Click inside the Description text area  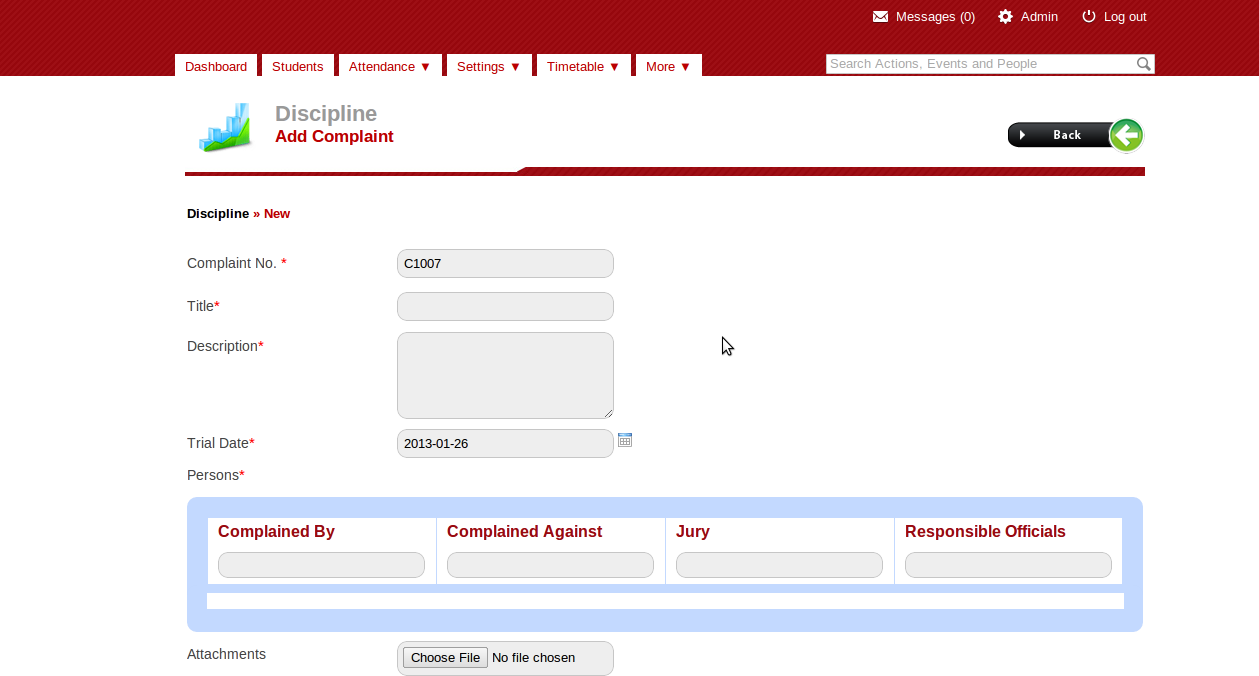point(505,375)
